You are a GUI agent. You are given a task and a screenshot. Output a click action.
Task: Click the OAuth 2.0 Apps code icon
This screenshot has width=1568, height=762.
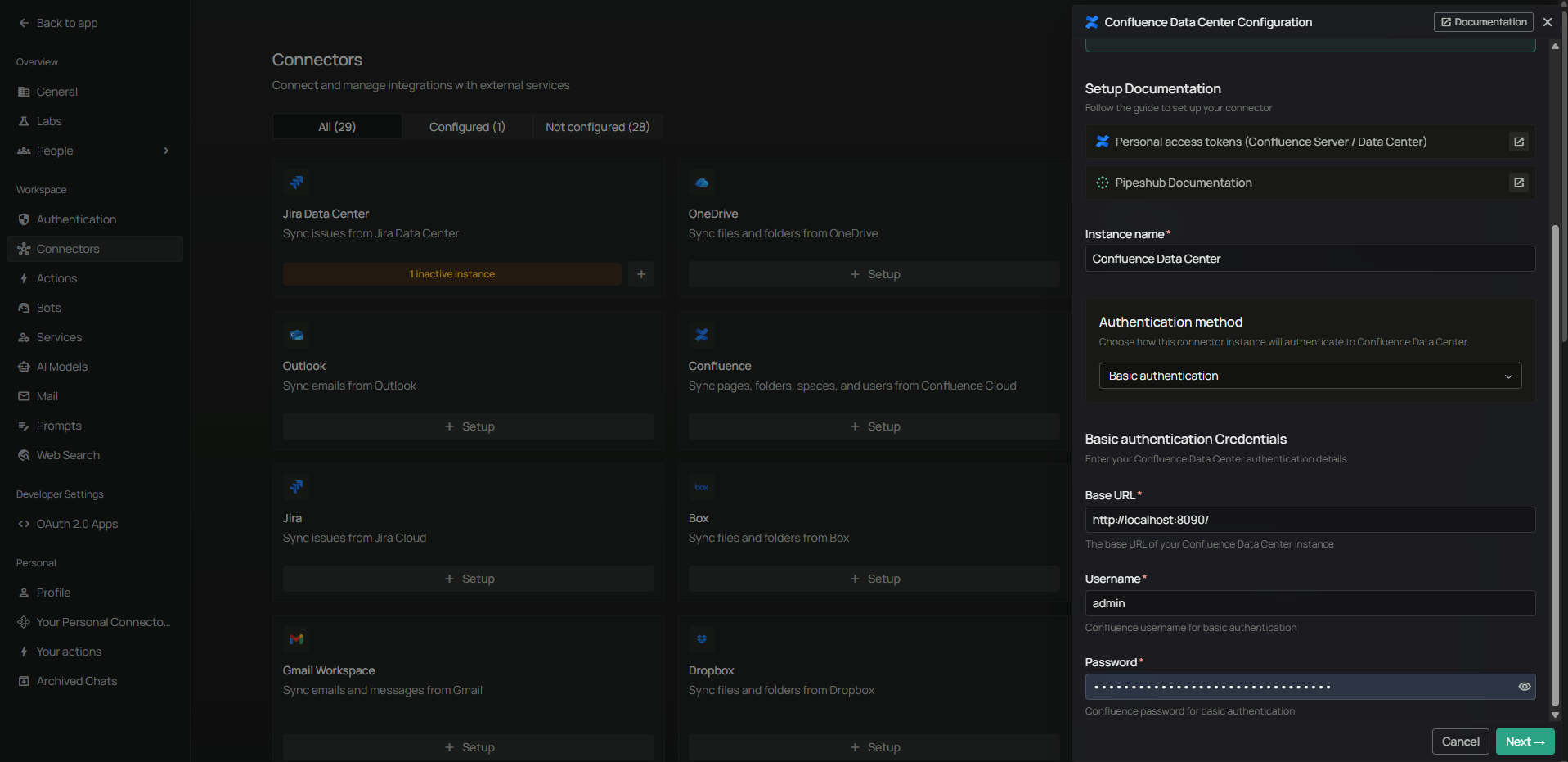[x=24, y=524]
